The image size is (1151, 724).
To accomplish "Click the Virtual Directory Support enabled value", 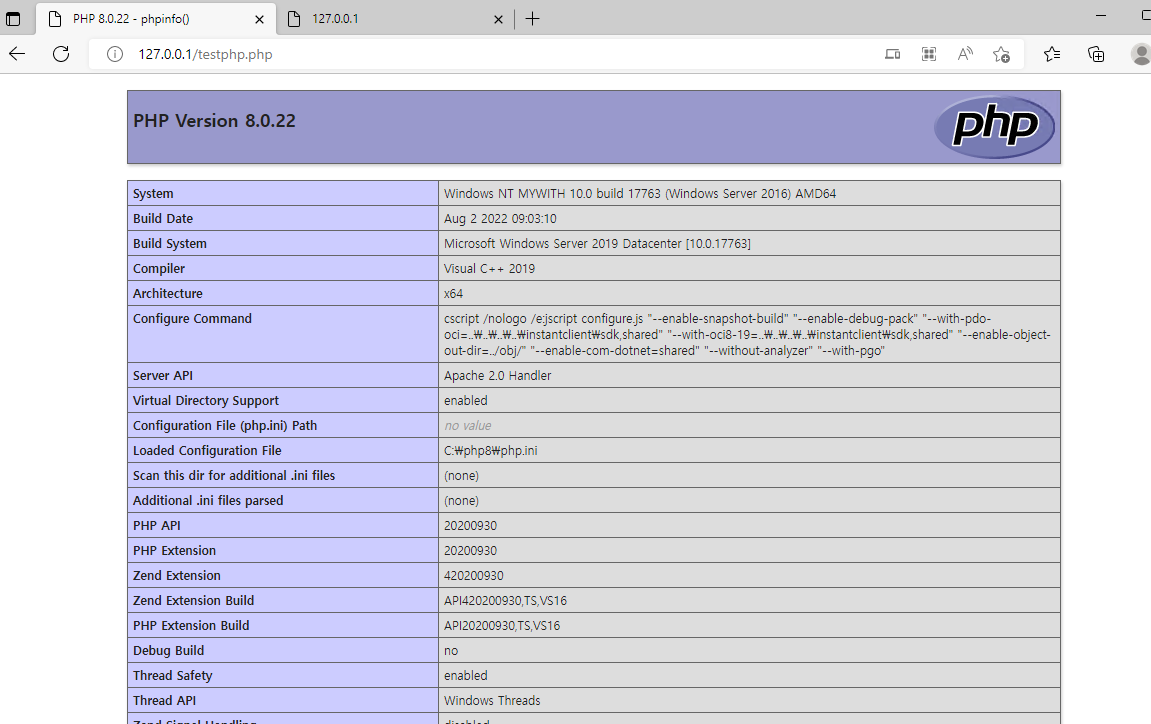I will 465,401.
